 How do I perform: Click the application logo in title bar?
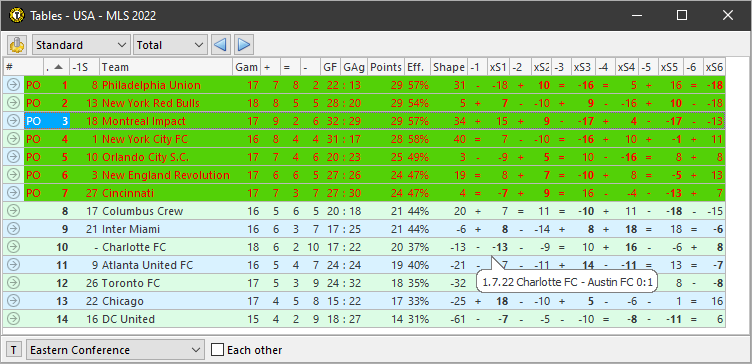pos(17,16)
